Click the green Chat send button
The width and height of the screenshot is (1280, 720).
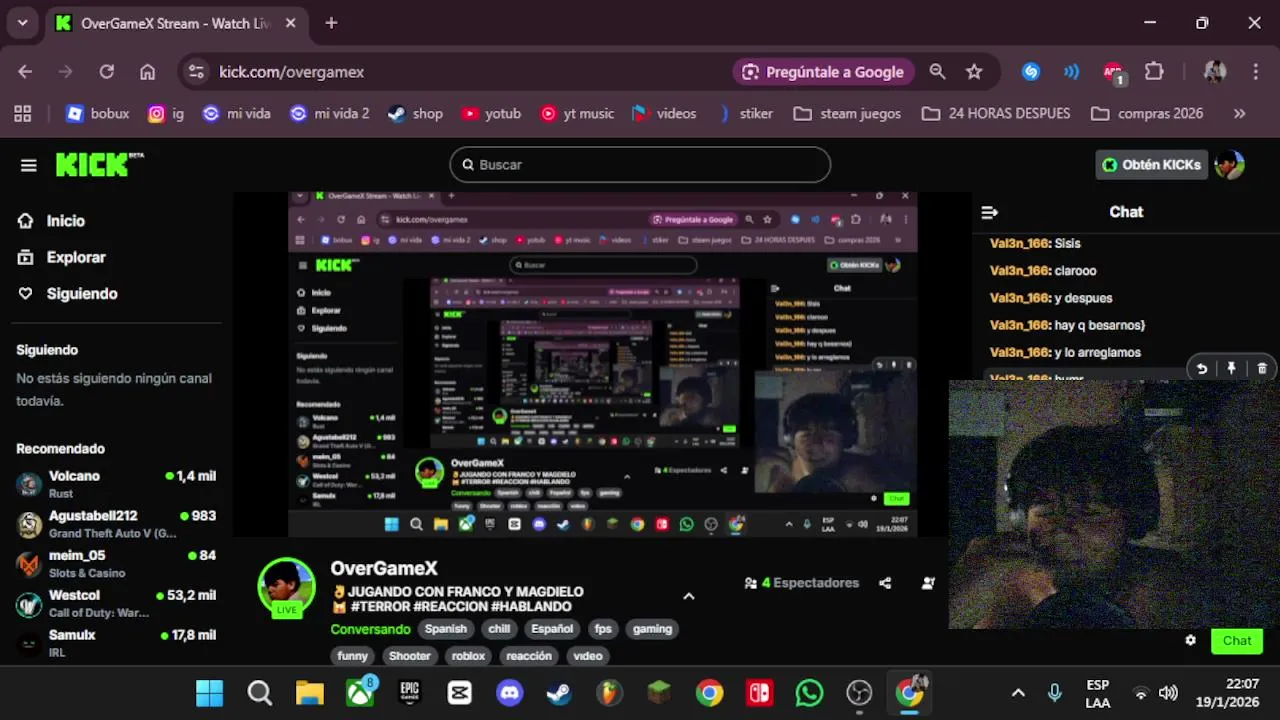1237,641
